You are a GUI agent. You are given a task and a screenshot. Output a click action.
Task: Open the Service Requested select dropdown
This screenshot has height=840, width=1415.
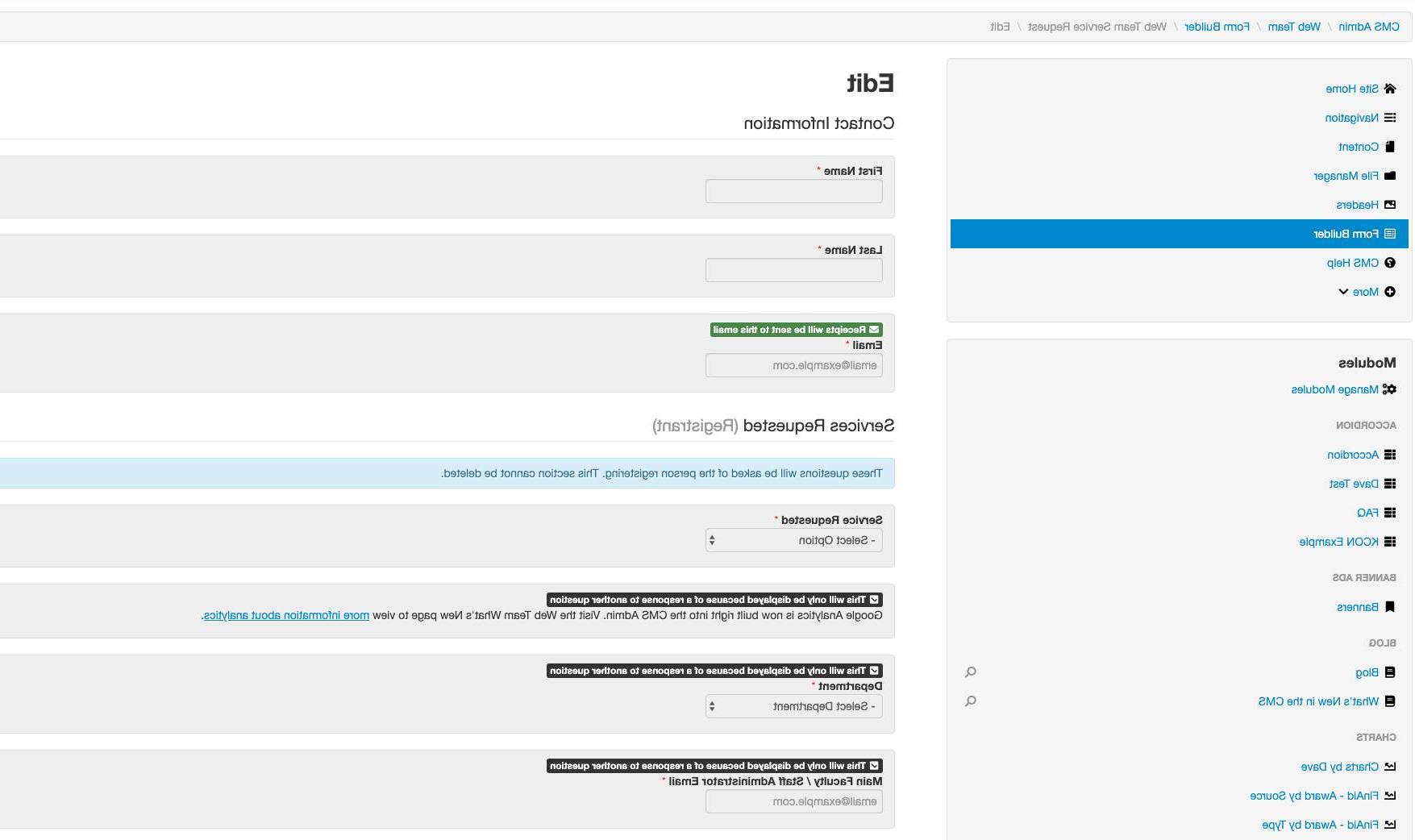(794, 540)
